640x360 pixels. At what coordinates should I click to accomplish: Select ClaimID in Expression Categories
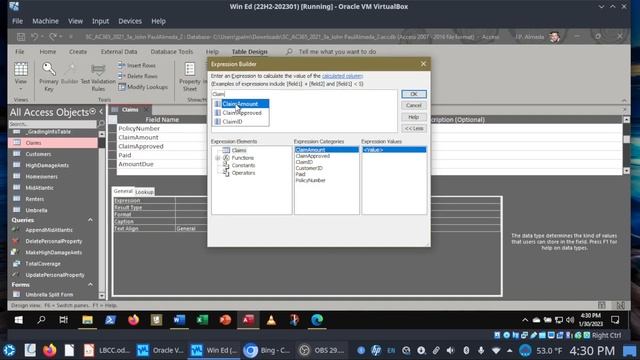pyautogui.click(x=304, y=162)
